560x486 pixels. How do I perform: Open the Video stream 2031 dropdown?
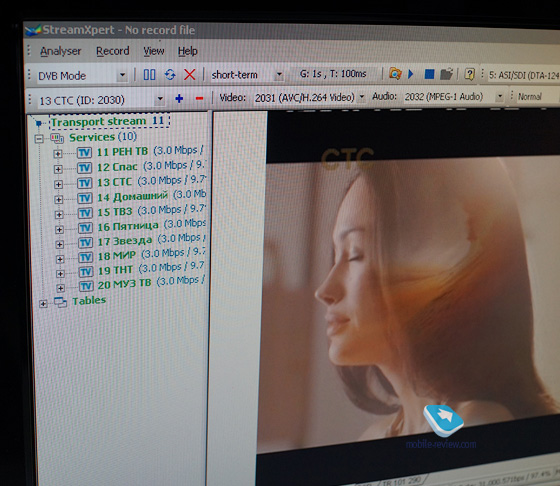coord(309,97)
